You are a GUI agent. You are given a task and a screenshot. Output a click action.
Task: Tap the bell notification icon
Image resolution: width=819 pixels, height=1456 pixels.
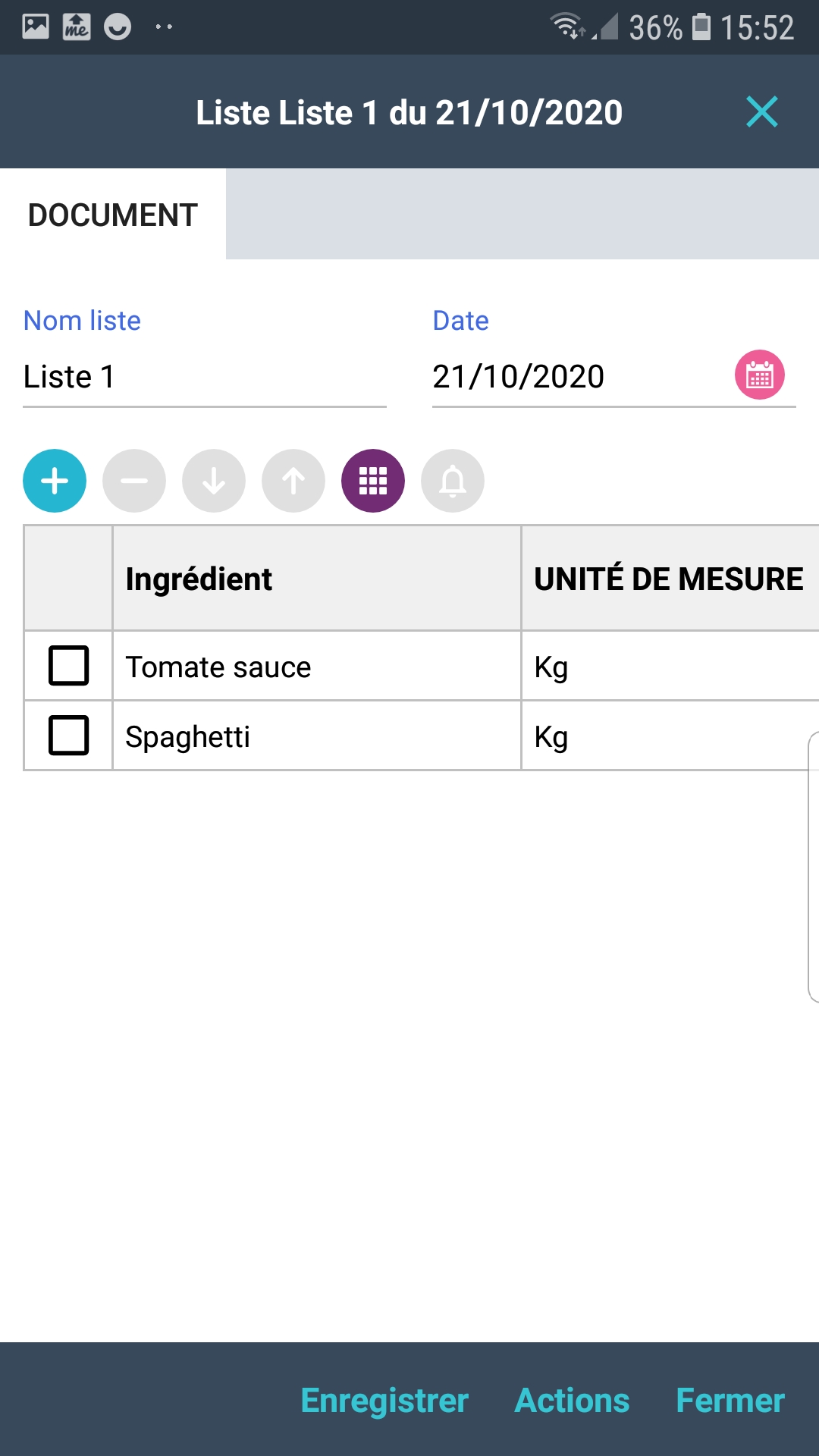(453, 481)
